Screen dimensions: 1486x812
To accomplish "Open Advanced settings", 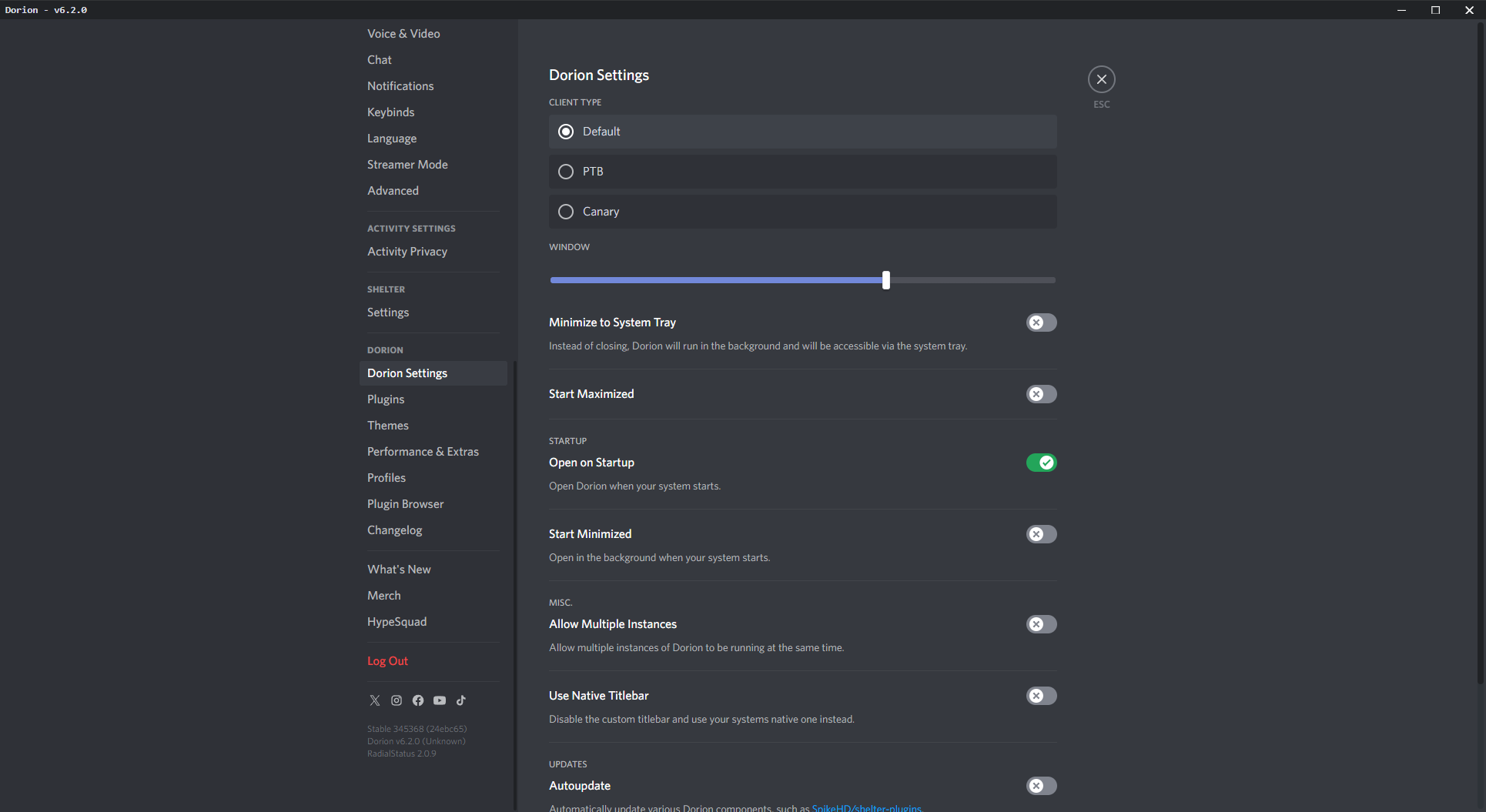I will (433, 191).
